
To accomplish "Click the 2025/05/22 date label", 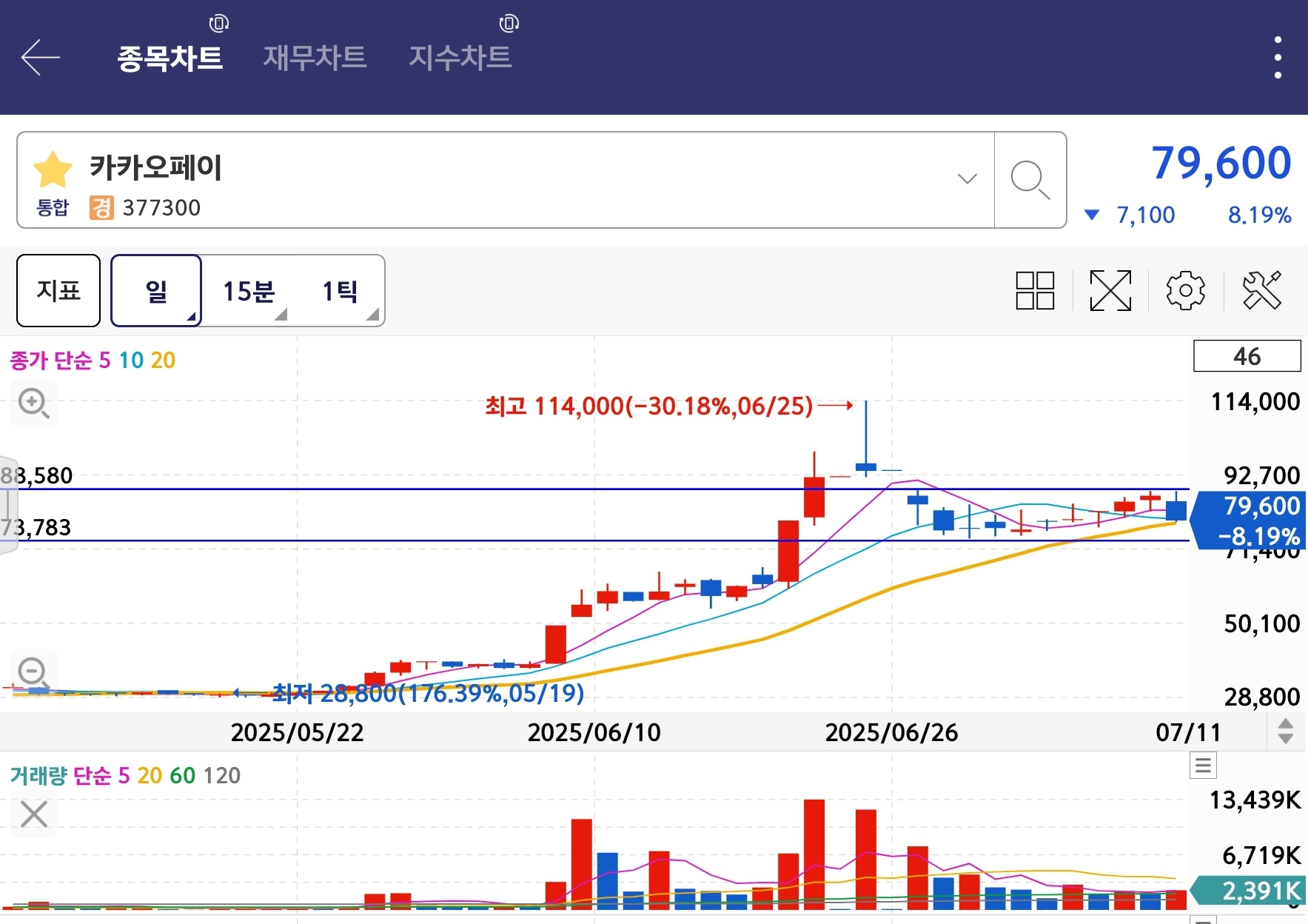I will 297,732.
